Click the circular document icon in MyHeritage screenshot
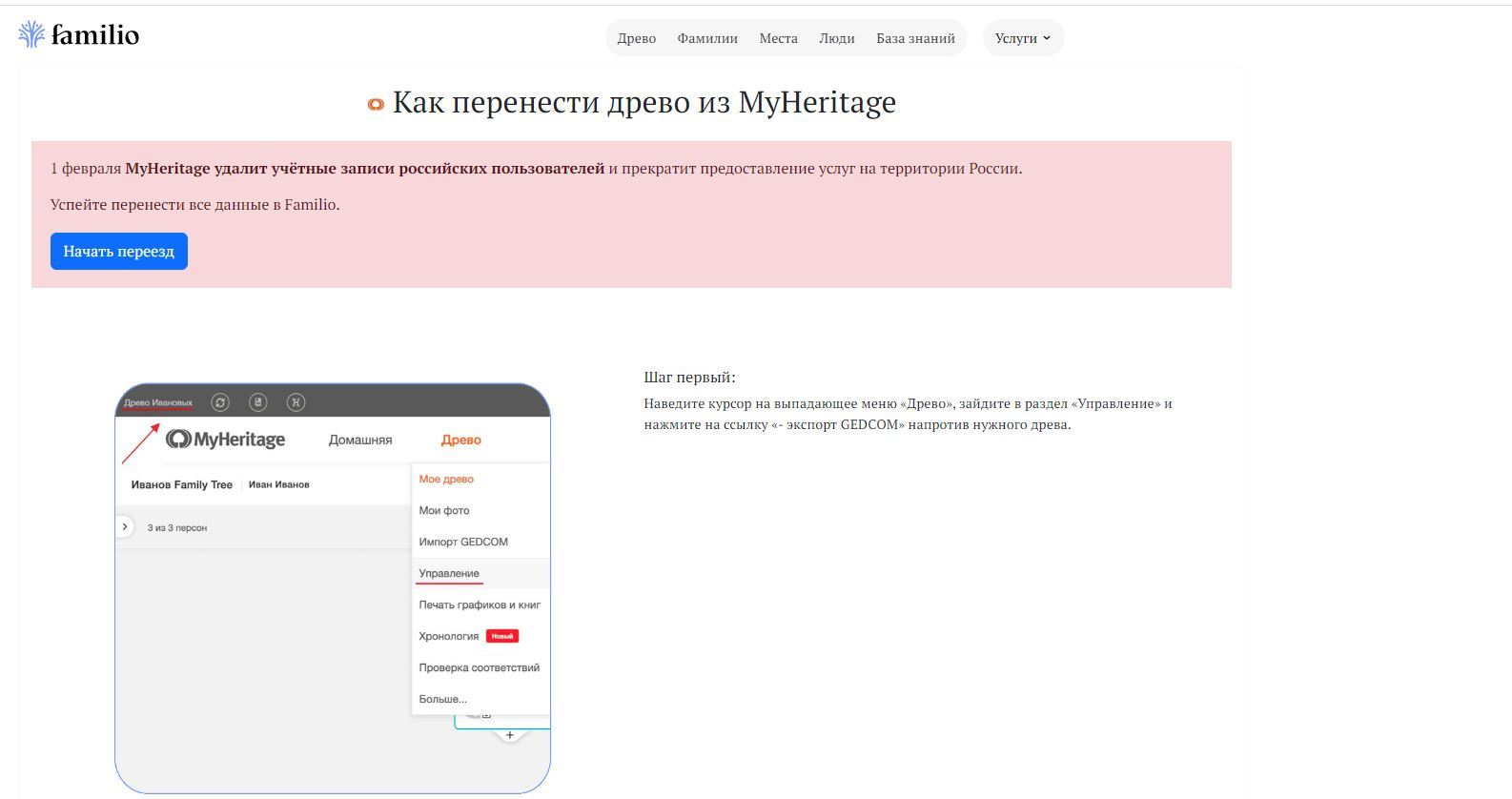 coord(258,402)
